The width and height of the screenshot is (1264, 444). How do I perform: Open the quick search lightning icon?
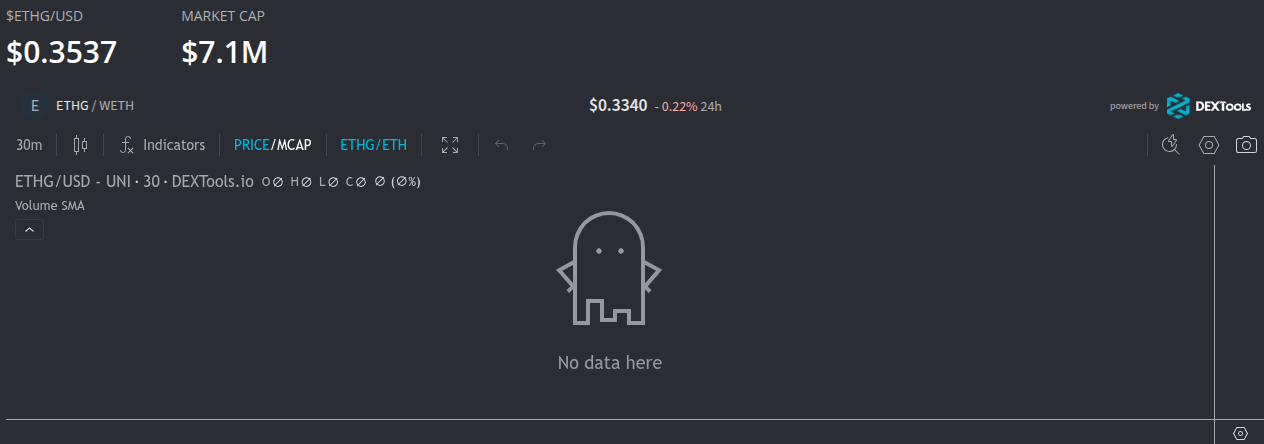1171,145
